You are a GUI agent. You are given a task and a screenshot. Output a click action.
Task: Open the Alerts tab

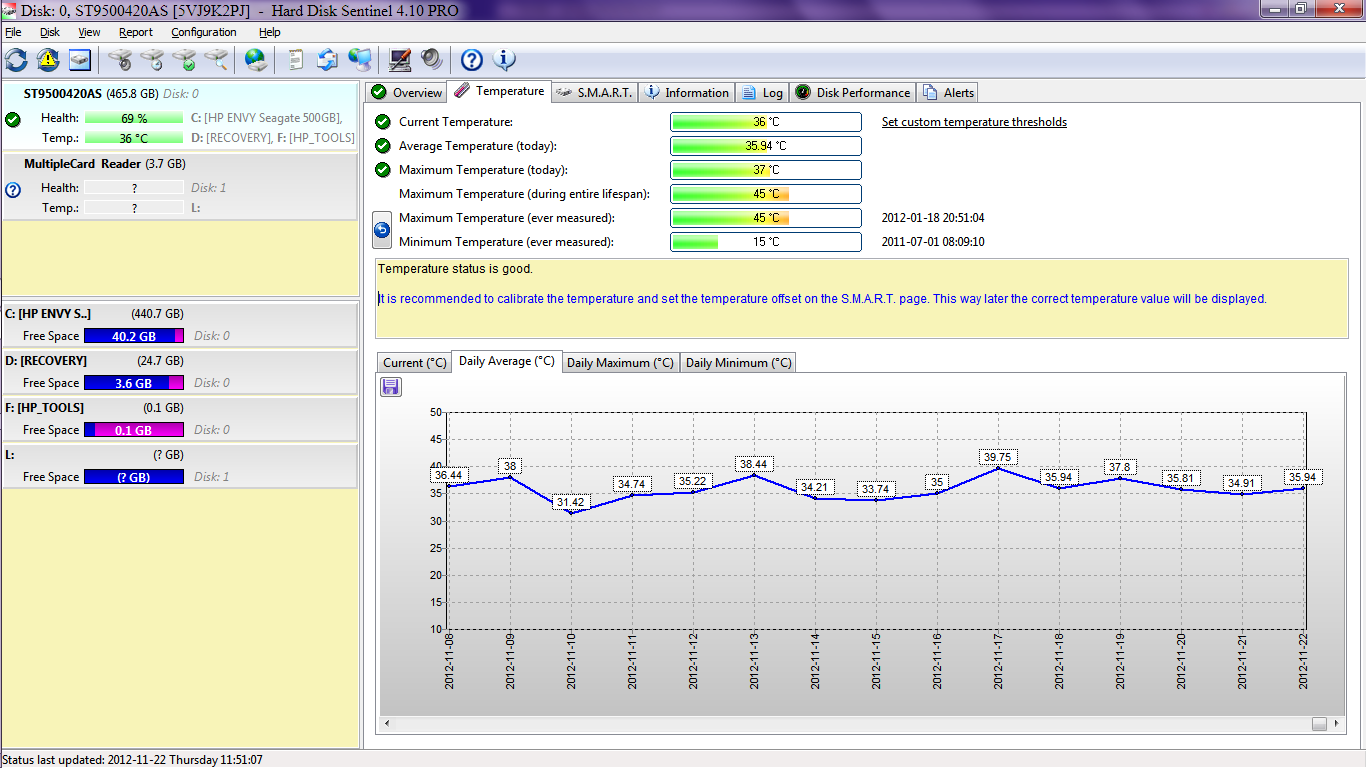click(x=947, y=93)
